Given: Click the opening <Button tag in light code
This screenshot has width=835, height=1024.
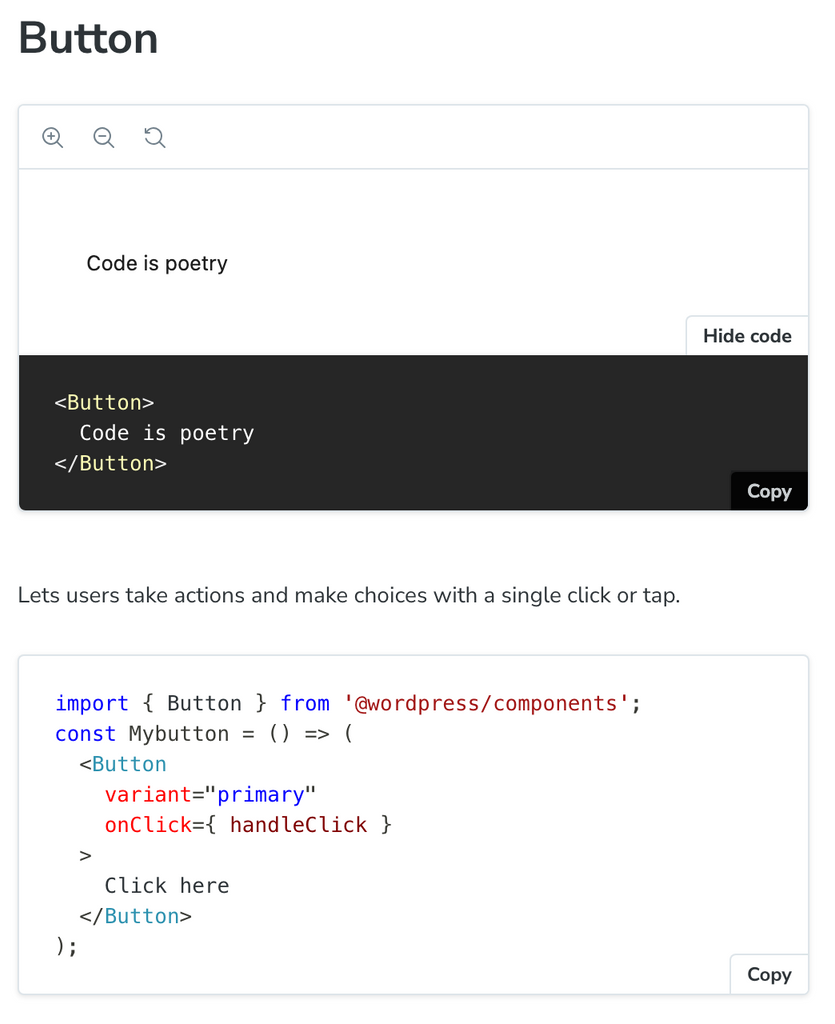Looking at the screenshot, I should pyautogui.click(x=123, y=765).
